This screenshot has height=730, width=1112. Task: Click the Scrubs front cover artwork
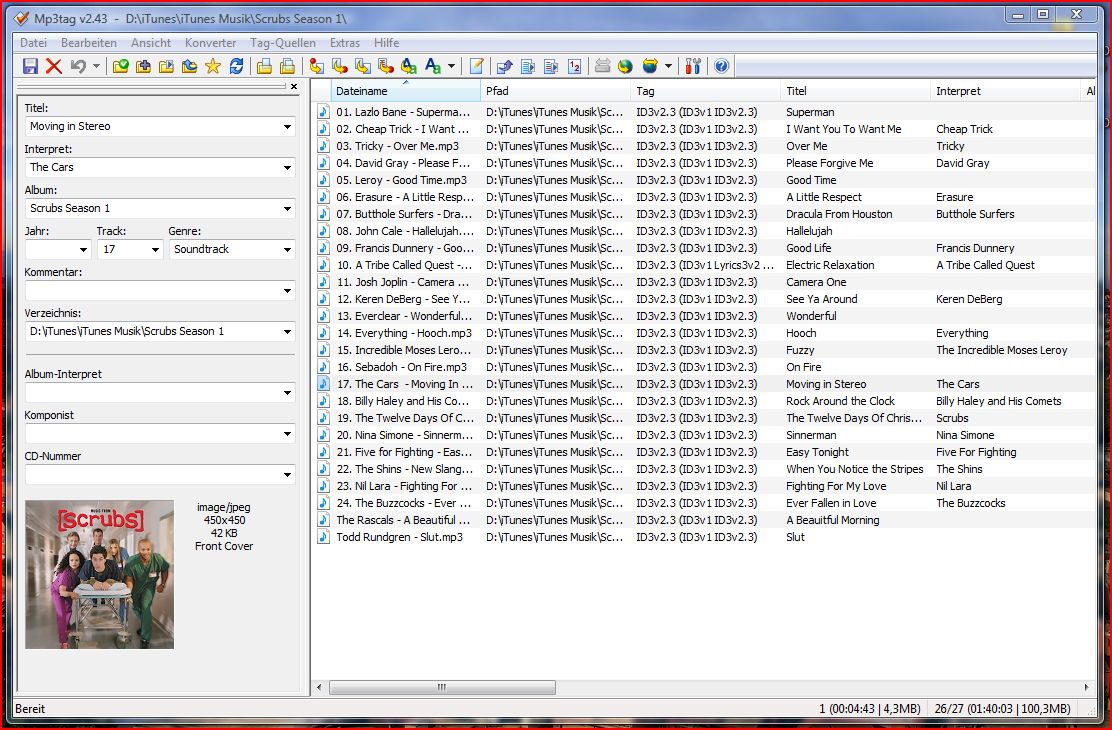(x=99, y=575)
